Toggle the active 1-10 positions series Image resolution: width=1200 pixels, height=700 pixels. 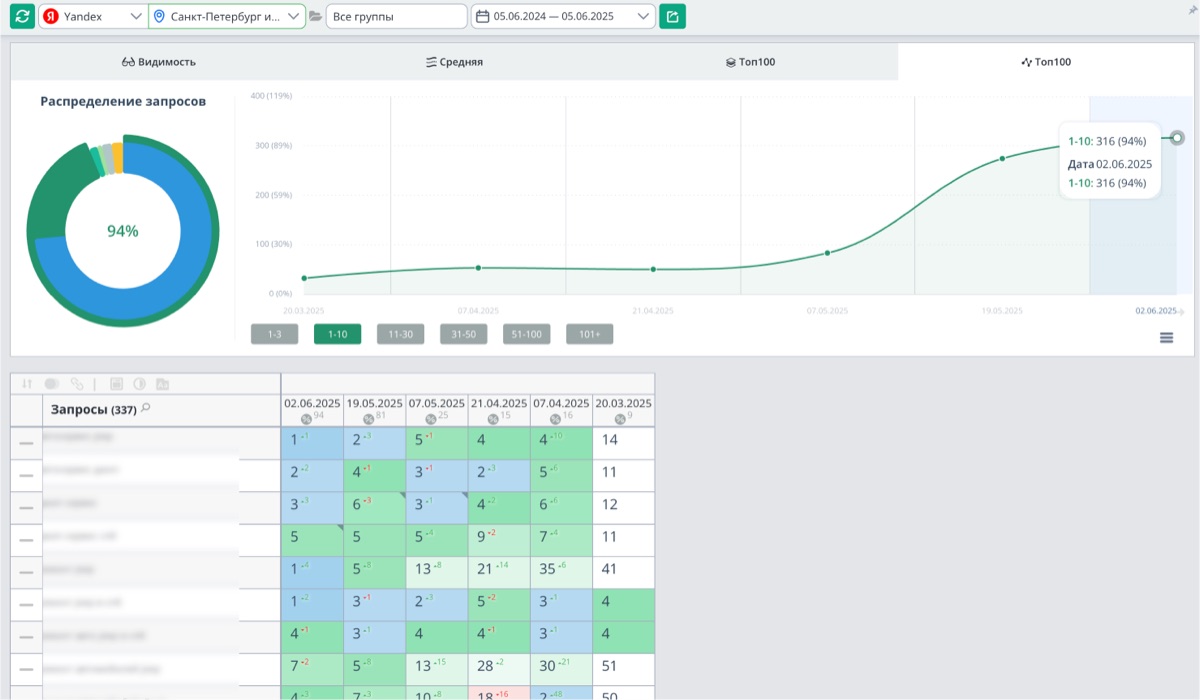click(337, 334)
